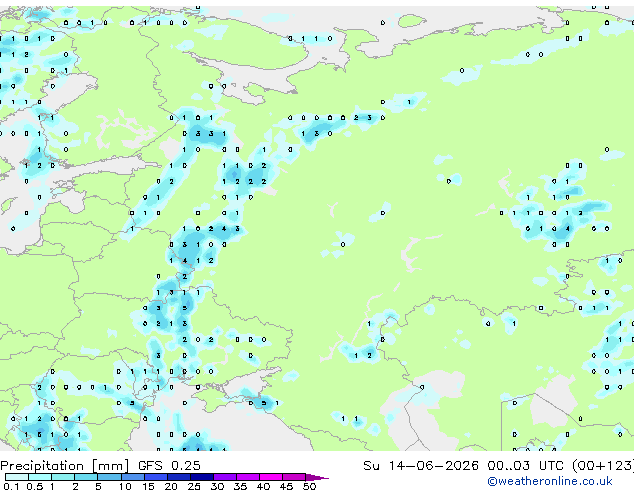Click the 25–30 mm dark navy legend box
The width and height of the screenshot is (634, 490).
click(202, 477)
